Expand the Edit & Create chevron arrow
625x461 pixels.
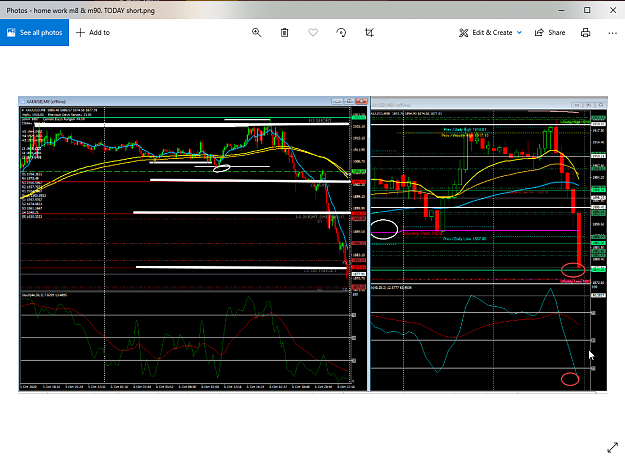click(x=519, y=33)
